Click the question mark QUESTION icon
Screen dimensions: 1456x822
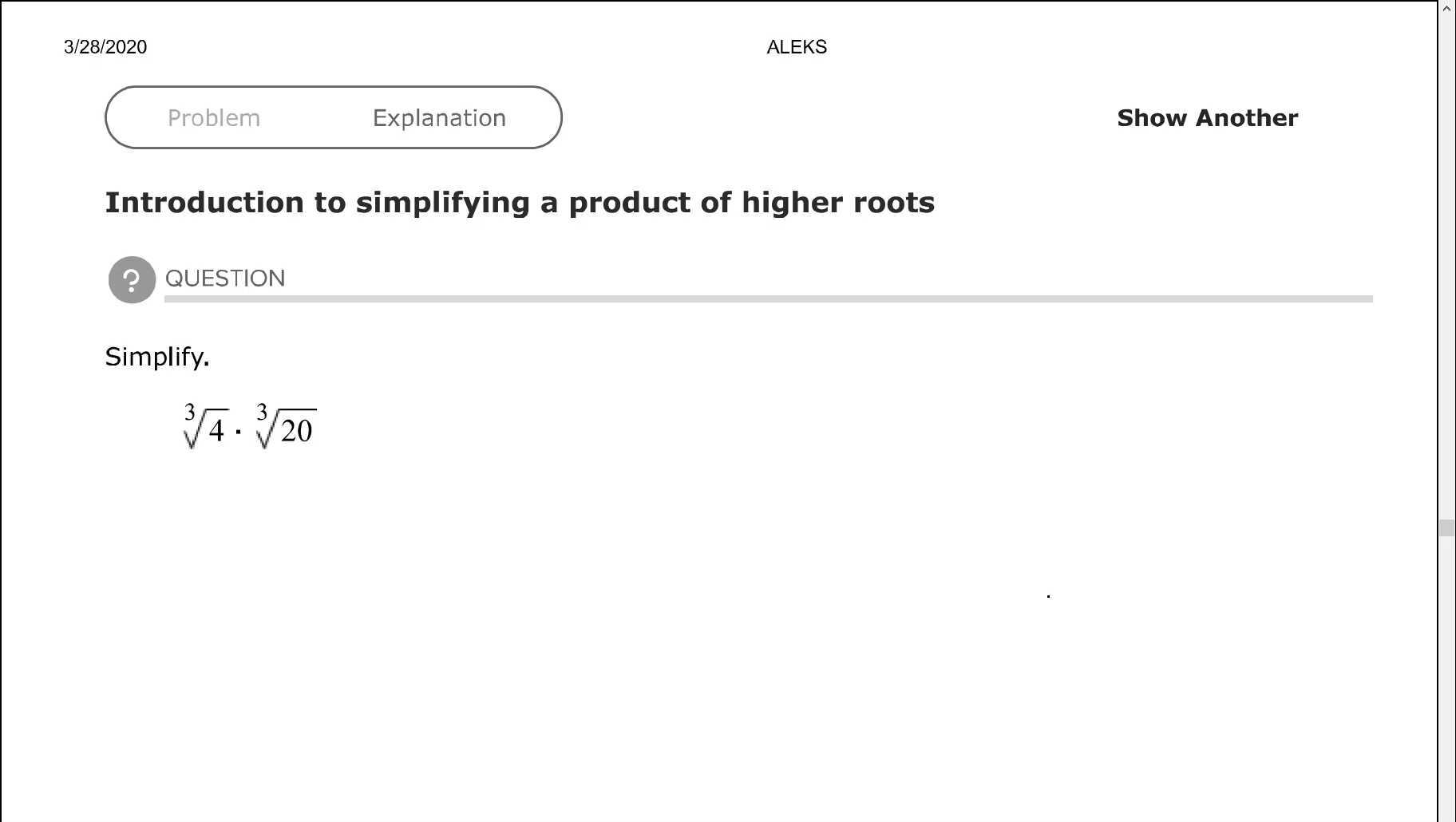(132, 279)
